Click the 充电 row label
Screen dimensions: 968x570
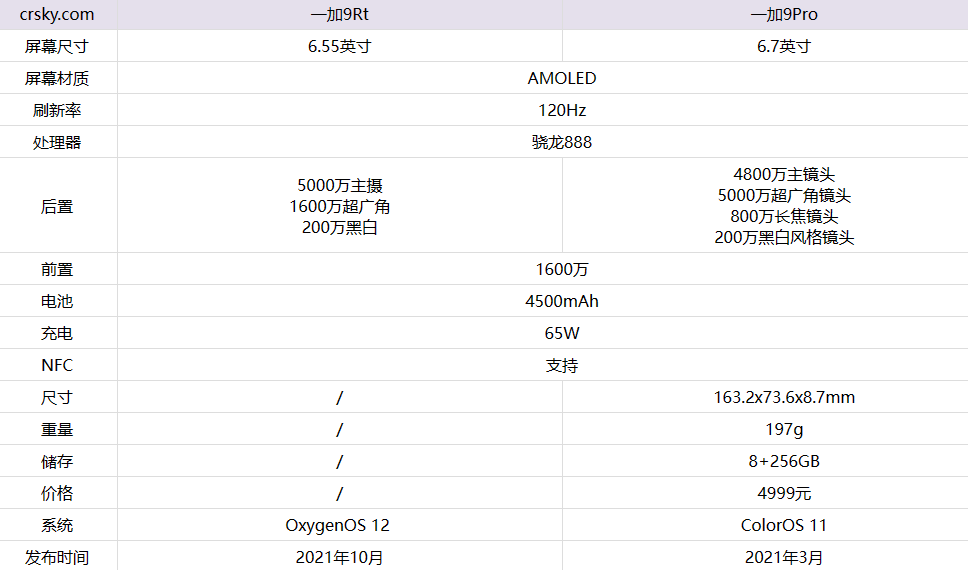[x=57, y=333]
